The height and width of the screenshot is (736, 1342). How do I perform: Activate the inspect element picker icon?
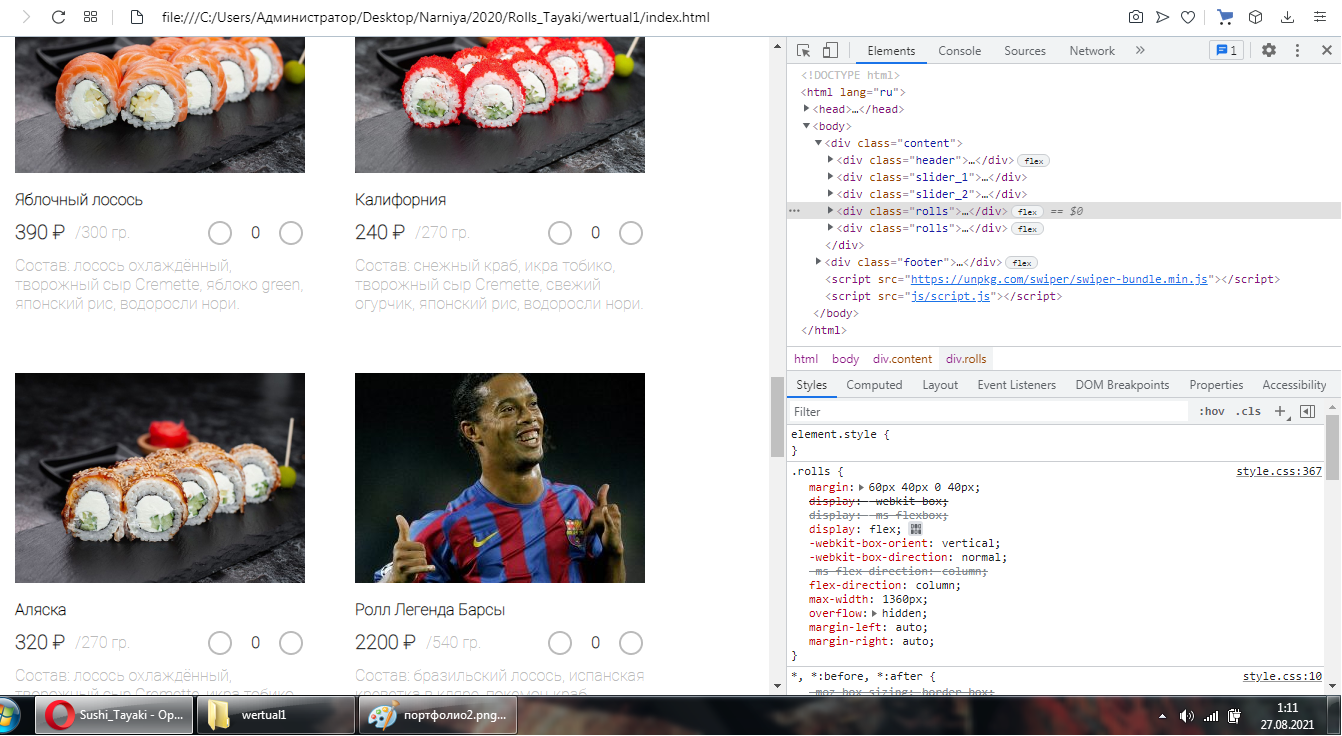tap(804, 50)
